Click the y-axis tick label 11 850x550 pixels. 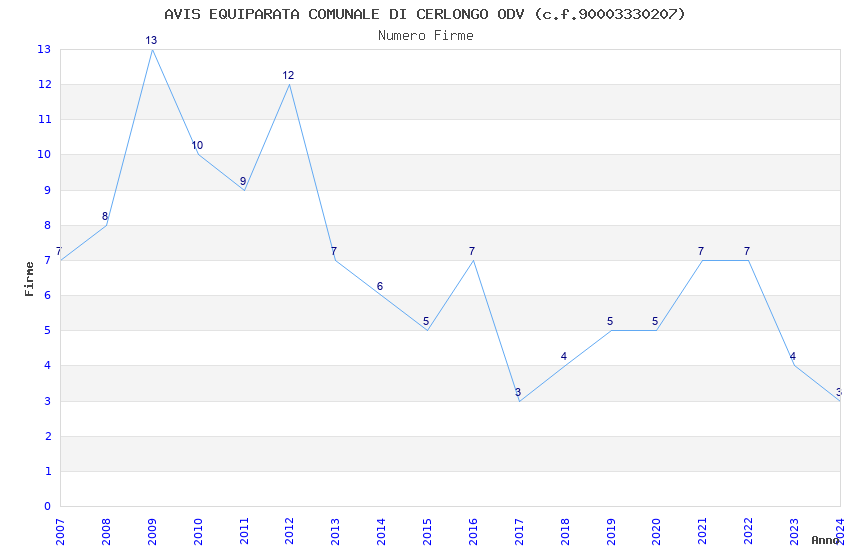(x=44, y=119)
